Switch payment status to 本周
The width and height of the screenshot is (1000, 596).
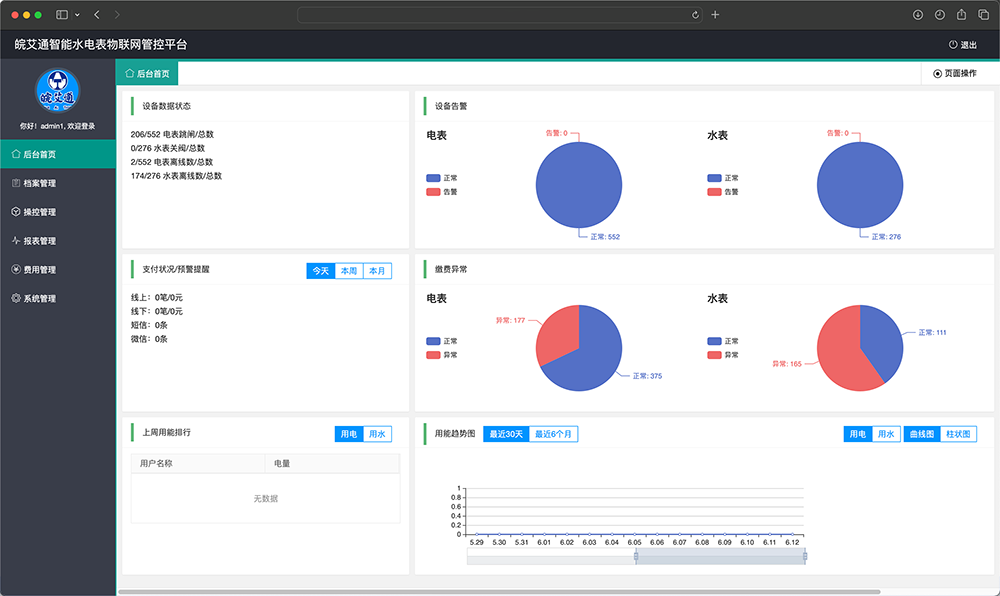point(349,271)
